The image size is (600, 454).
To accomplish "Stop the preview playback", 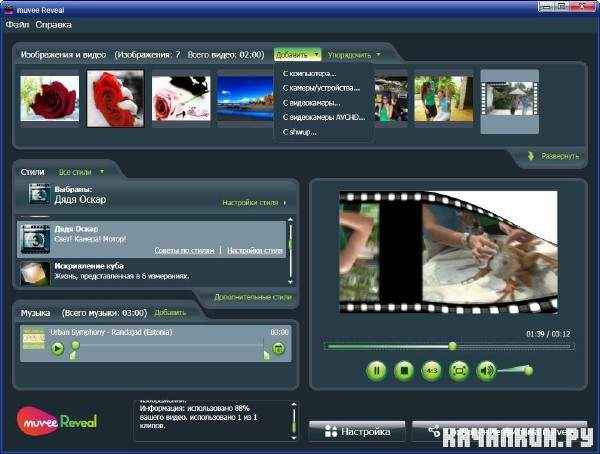I will [x=404, y=371].
